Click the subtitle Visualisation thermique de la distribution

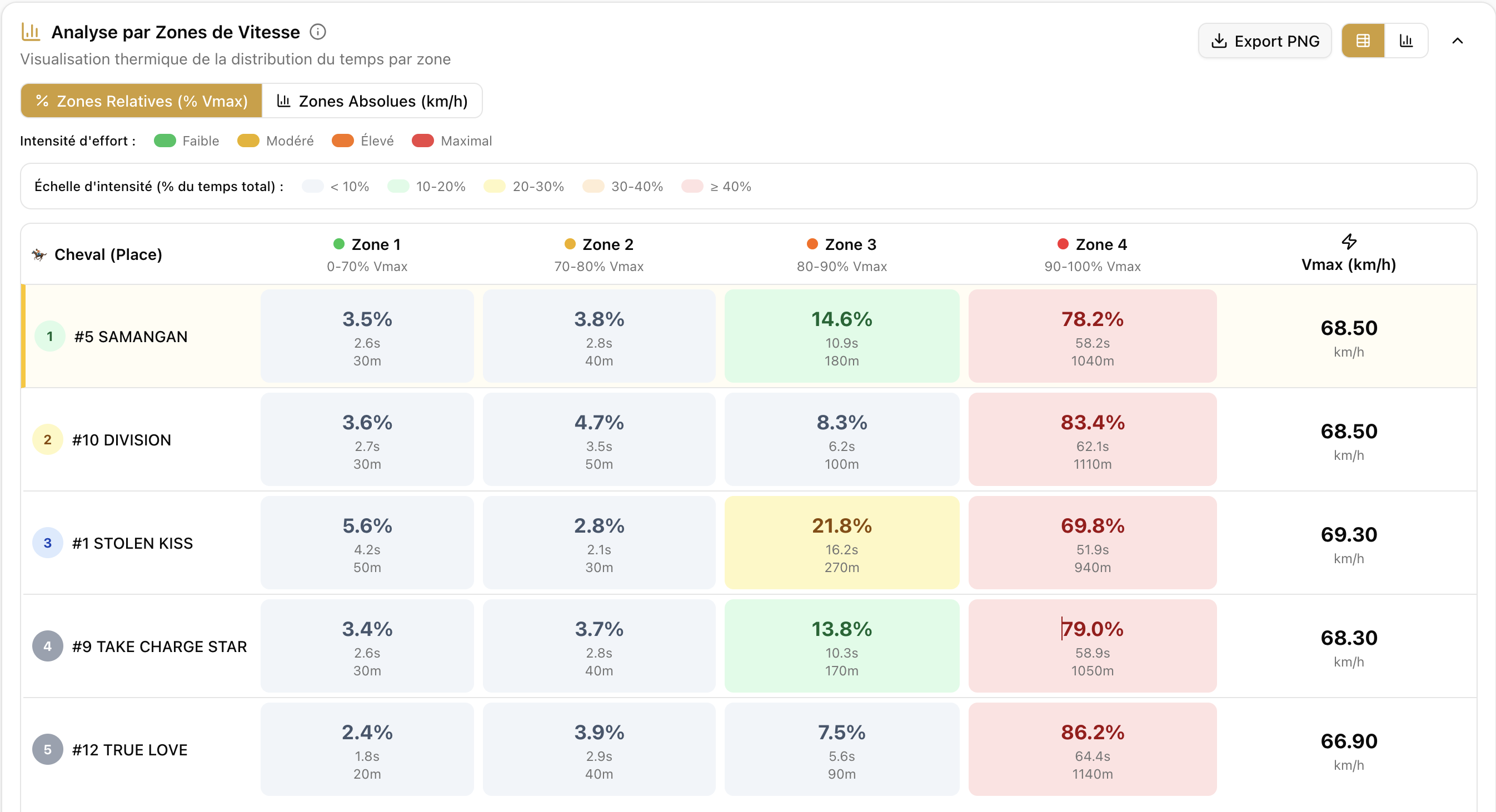[x=235, y=59]
